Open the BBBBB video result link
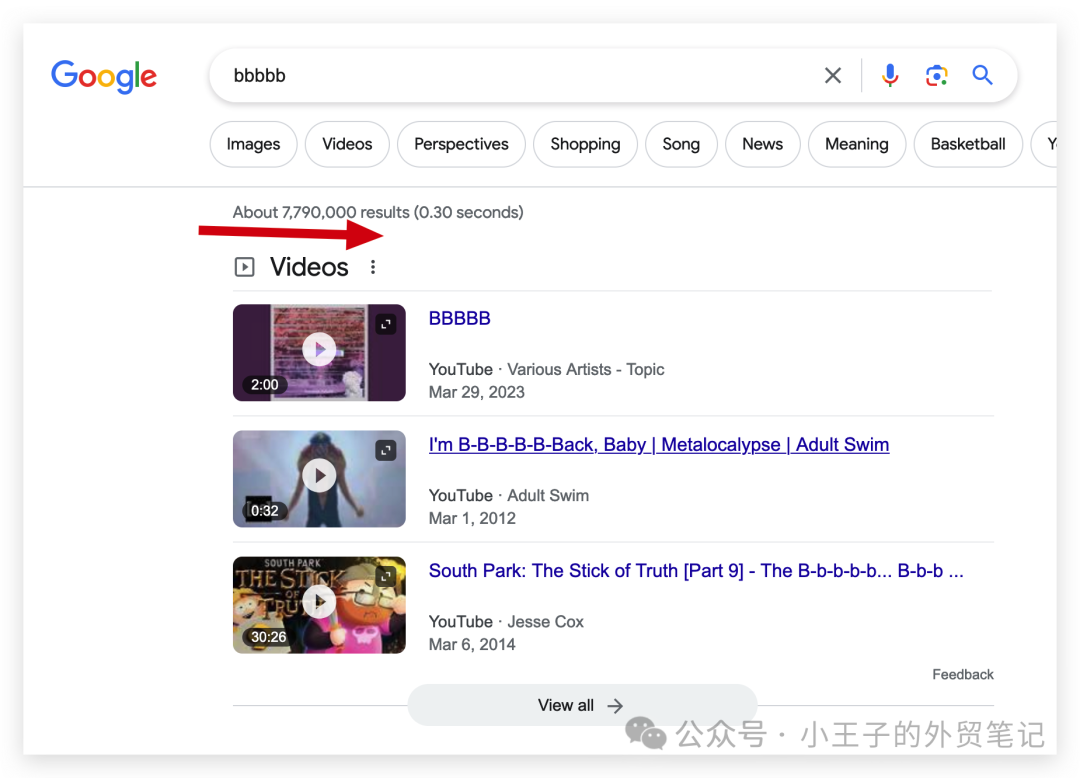The height and width of the screenshot is (778, 1080). 459,318
